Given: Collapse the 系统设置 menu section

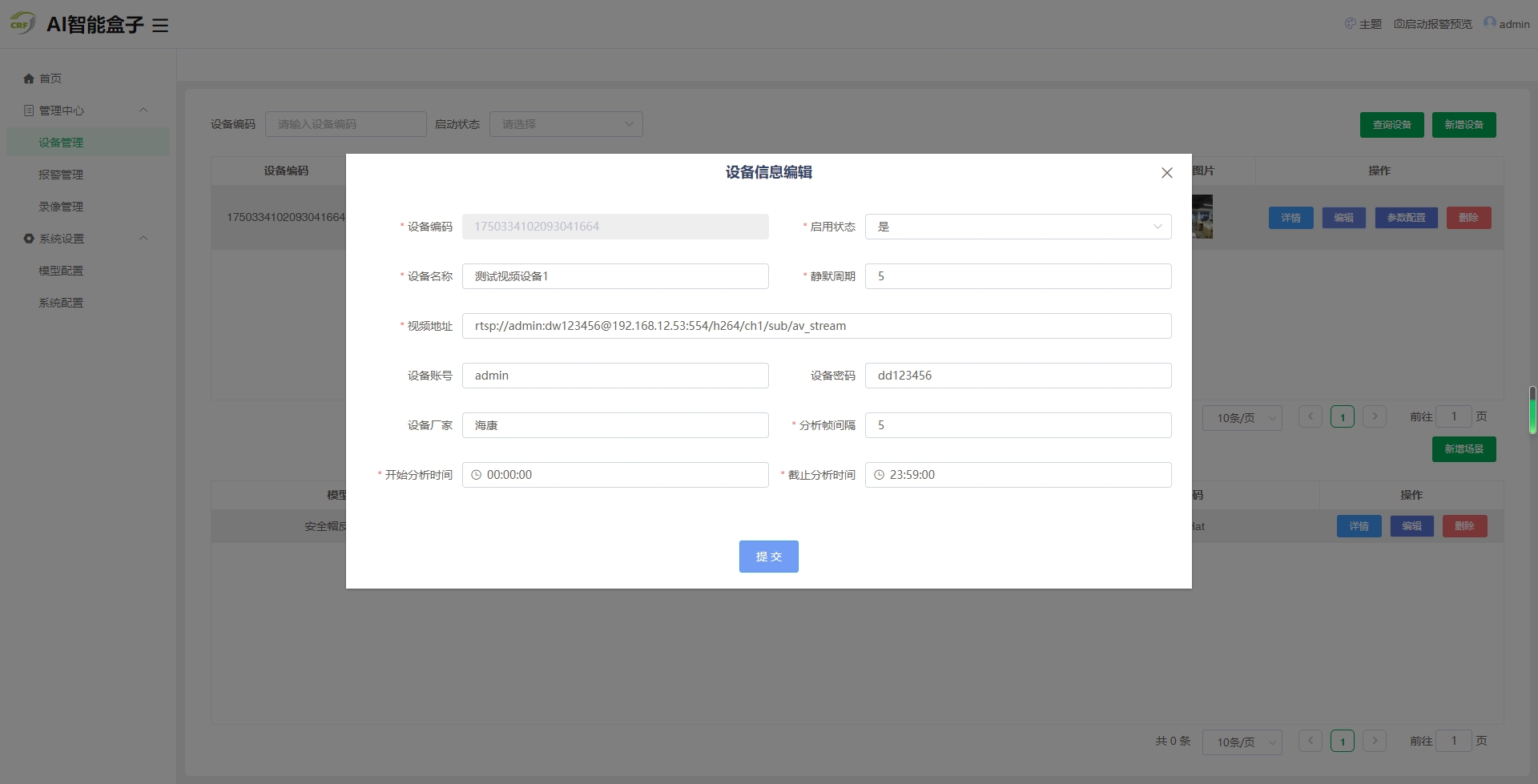Looking at the screenshot, I should coord(143,239).
